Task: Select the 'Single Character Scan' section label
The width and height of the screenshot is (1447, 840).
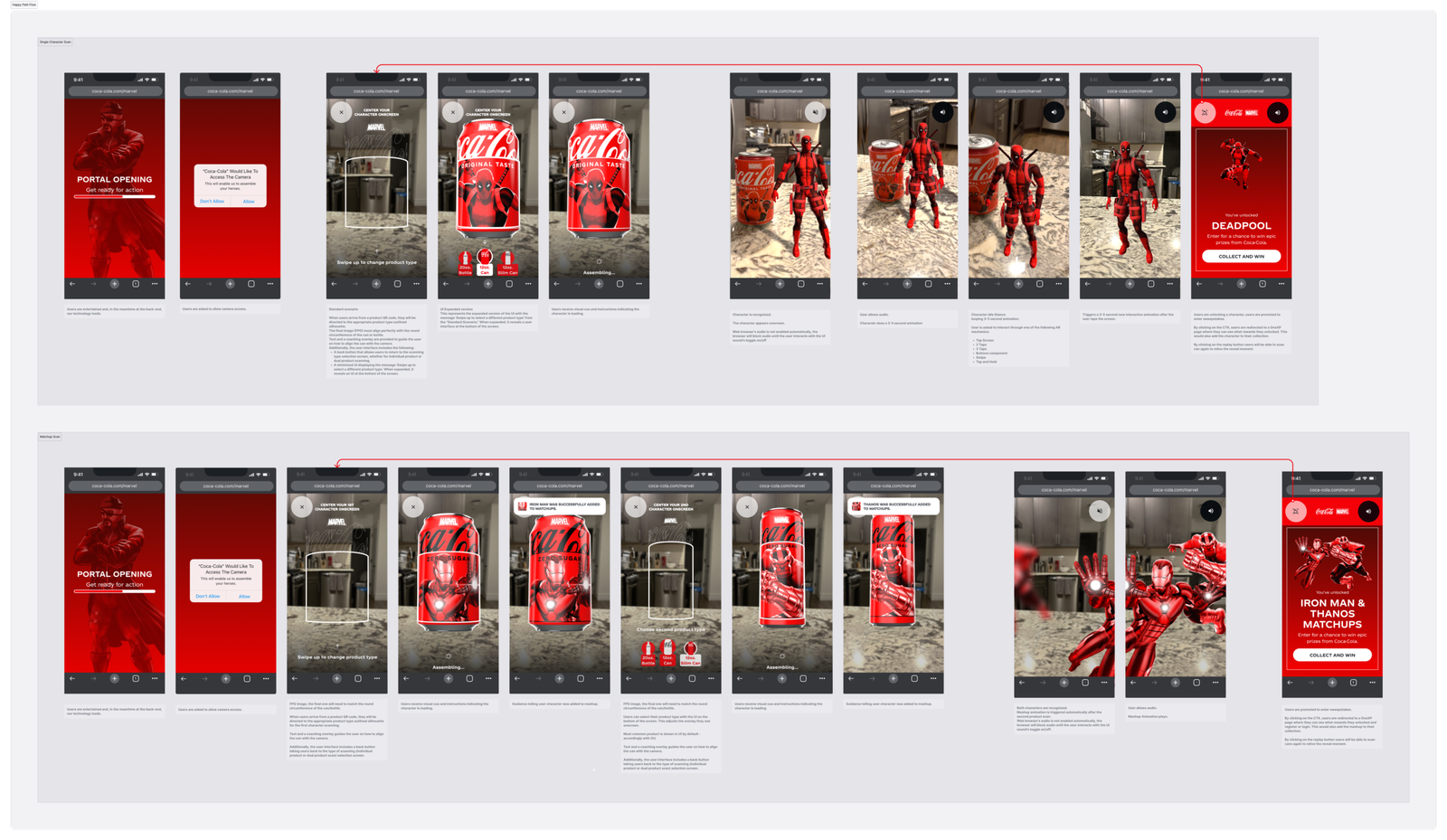Action: pos(55,42)
